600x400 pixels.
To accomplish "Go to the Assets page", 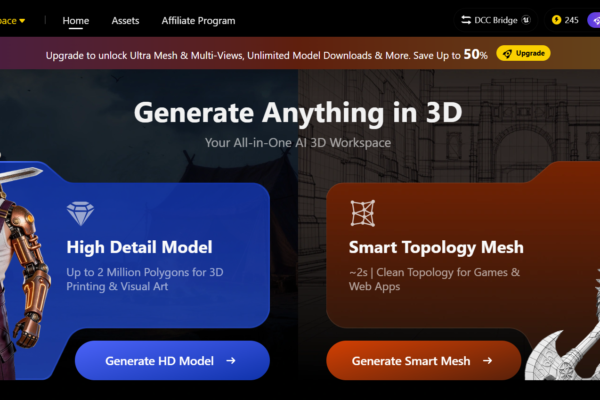I will point(126,21).
